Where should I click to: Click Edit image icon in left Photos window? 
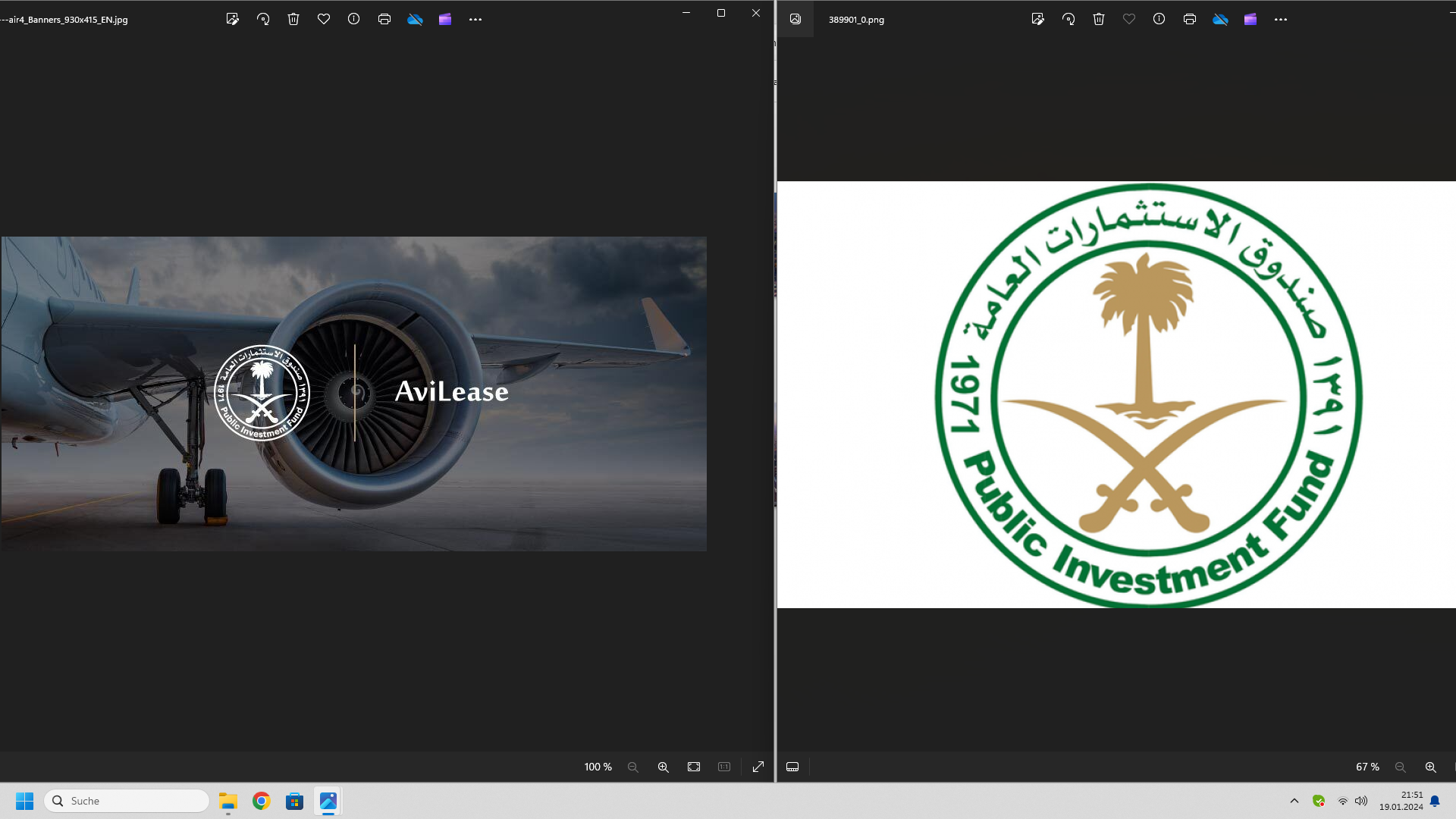[x=233, y=20]
